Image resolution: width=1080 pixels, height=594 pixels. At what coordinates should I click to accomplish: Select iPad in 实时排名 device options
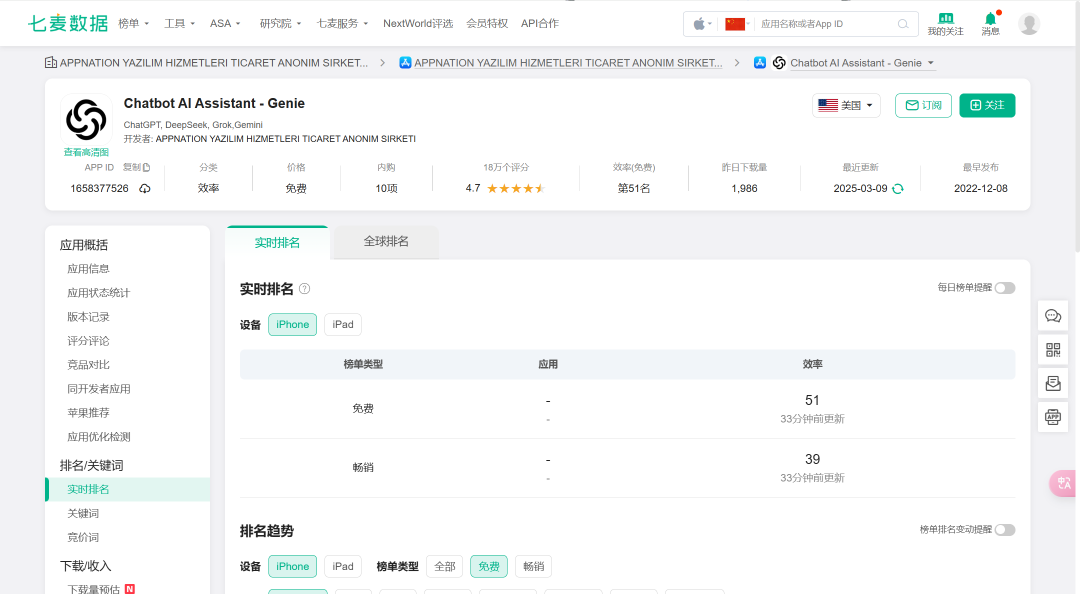[x=343, y=325]
